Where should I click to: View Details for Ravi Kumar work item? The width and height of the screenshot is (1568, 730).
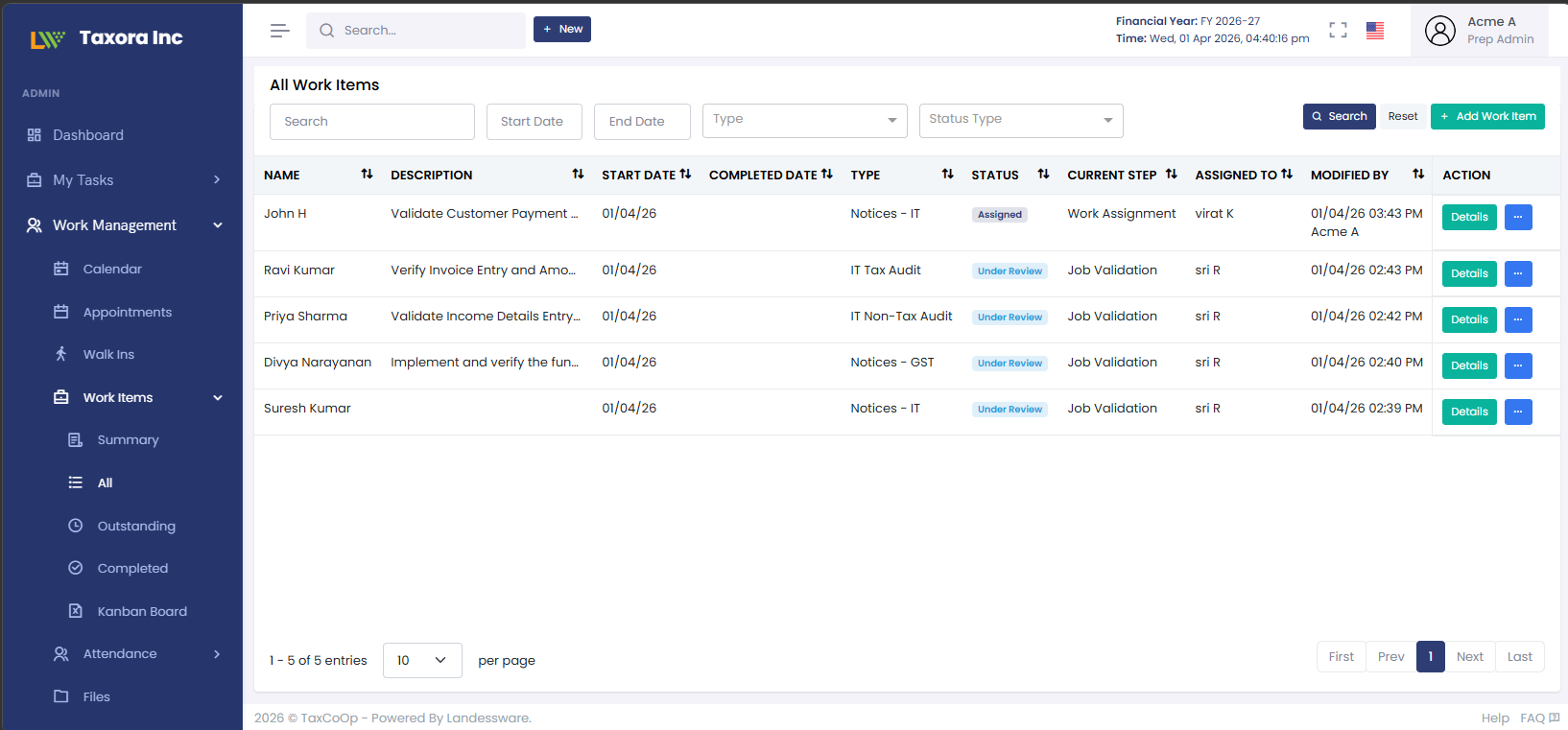pyautogui.click(x=1469, y=273)
